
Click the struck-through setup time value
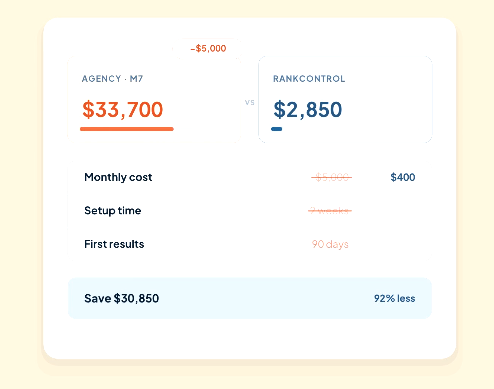point(330,211)
